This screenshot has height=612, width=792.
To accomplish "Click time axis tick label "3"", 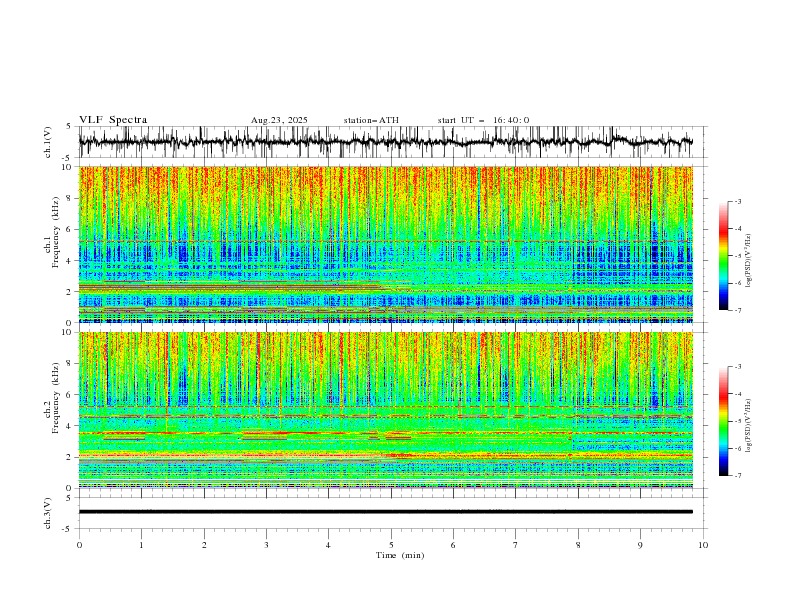I will (x=267, y=545).
